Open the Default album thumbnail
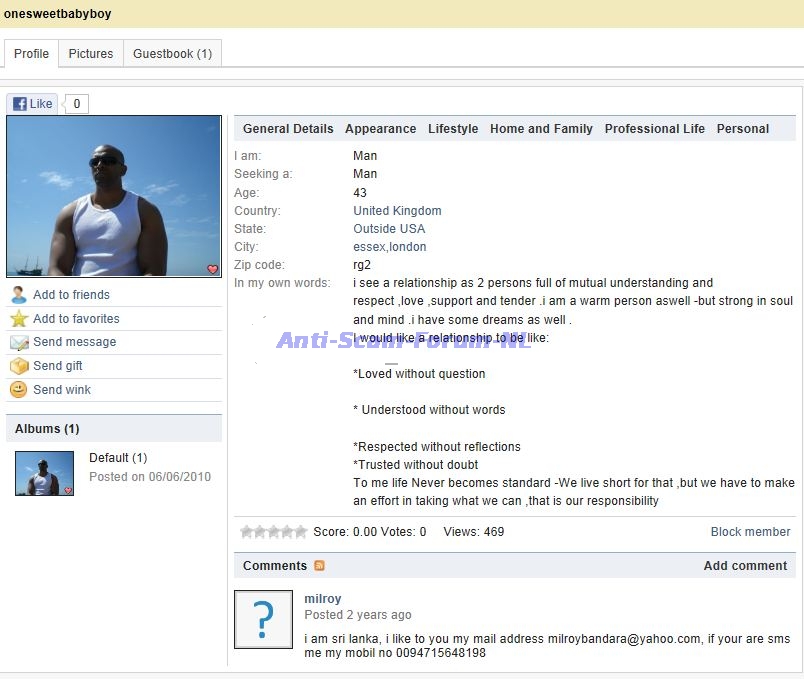804x679 pixels. [45, 474]
